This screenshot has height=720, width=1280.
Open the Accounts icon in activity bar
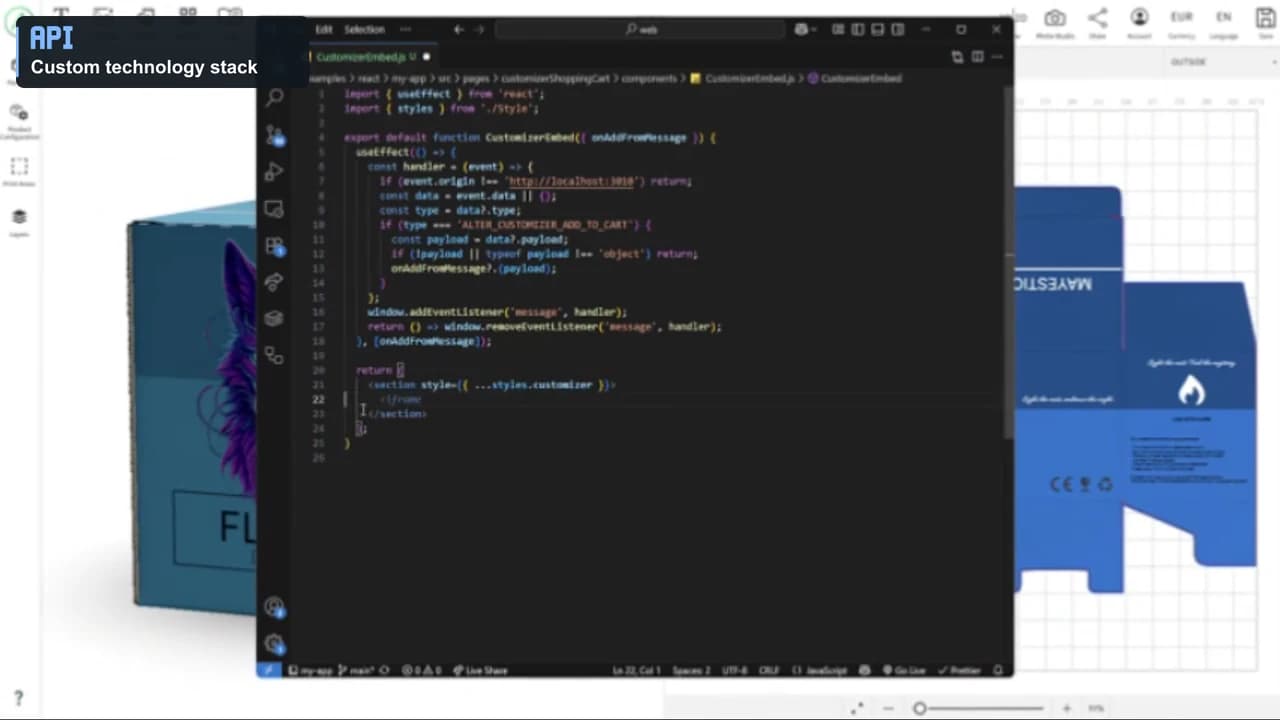(x=274, y=607)
